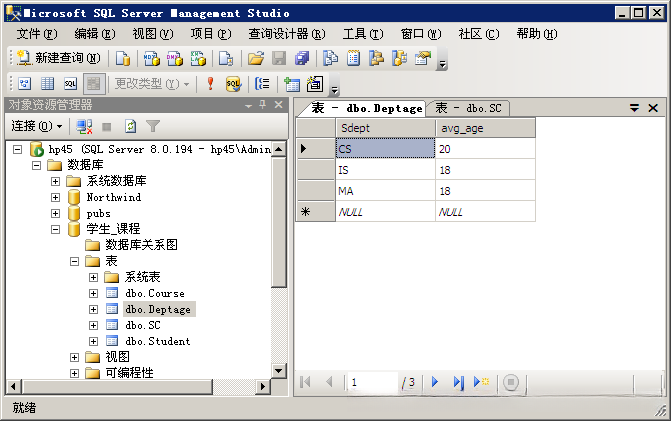The height and width of the screenshot is (421, 671).
Task: Switch to the dbo.SC table tab
Action: tap(468, 108)
